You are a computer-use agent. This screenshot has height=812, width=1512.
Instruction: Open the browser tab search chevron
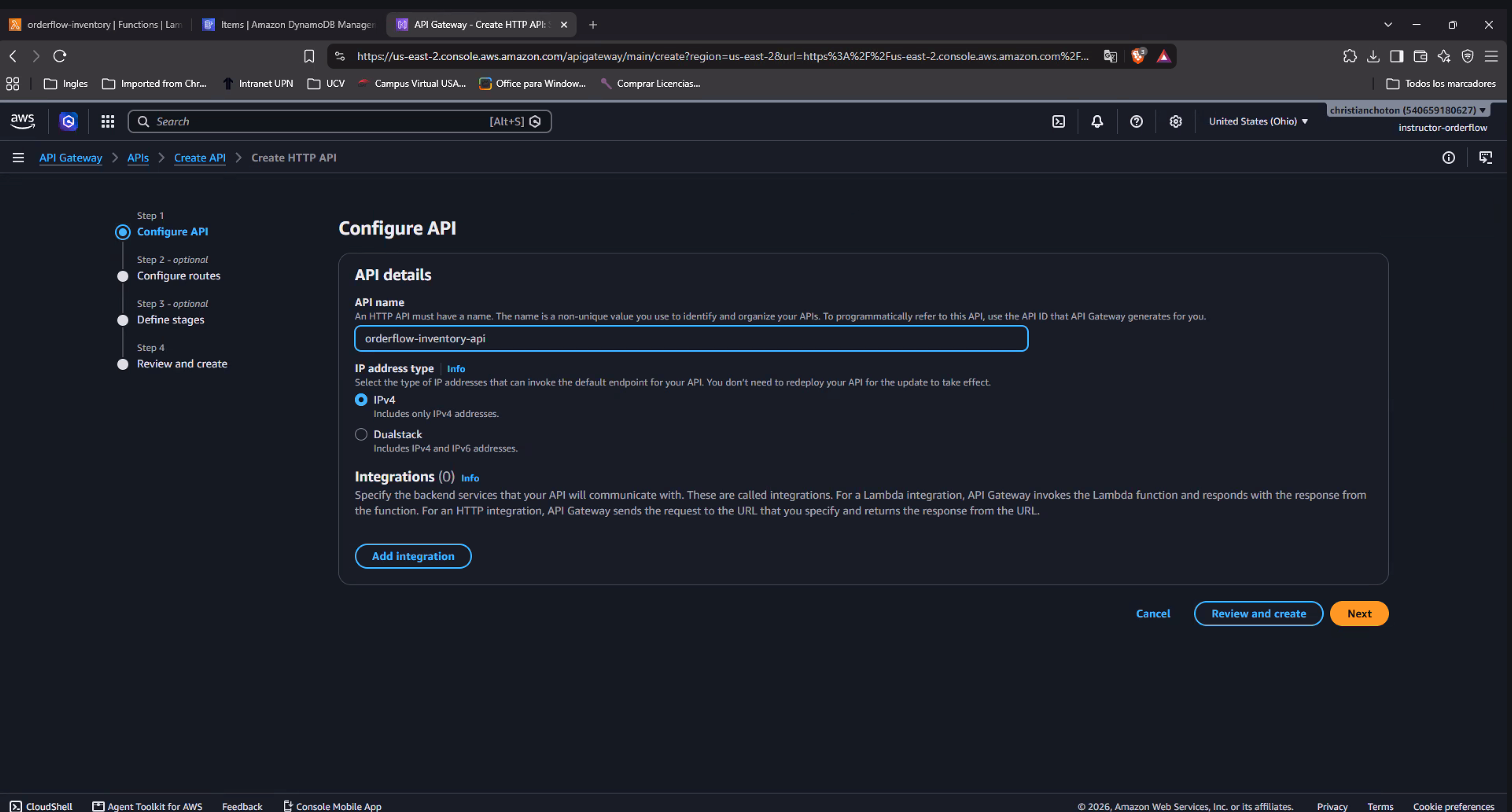(x=1388, y=24)
